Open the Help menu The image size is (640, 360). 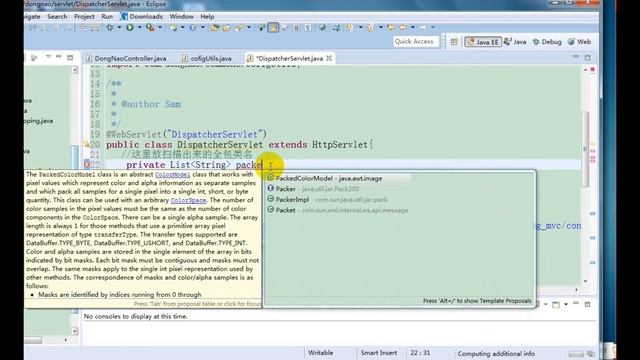(x=207, y=16)
